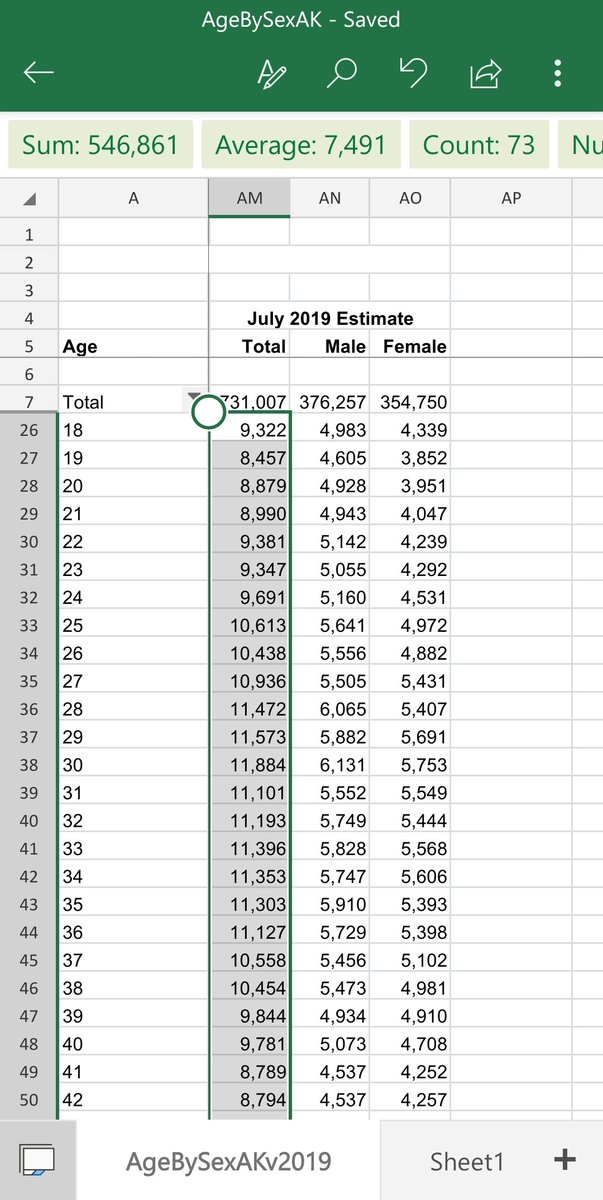The image size is (603, 1200).
Task: Select cell with 5,606
Action: tap(410, 877)
